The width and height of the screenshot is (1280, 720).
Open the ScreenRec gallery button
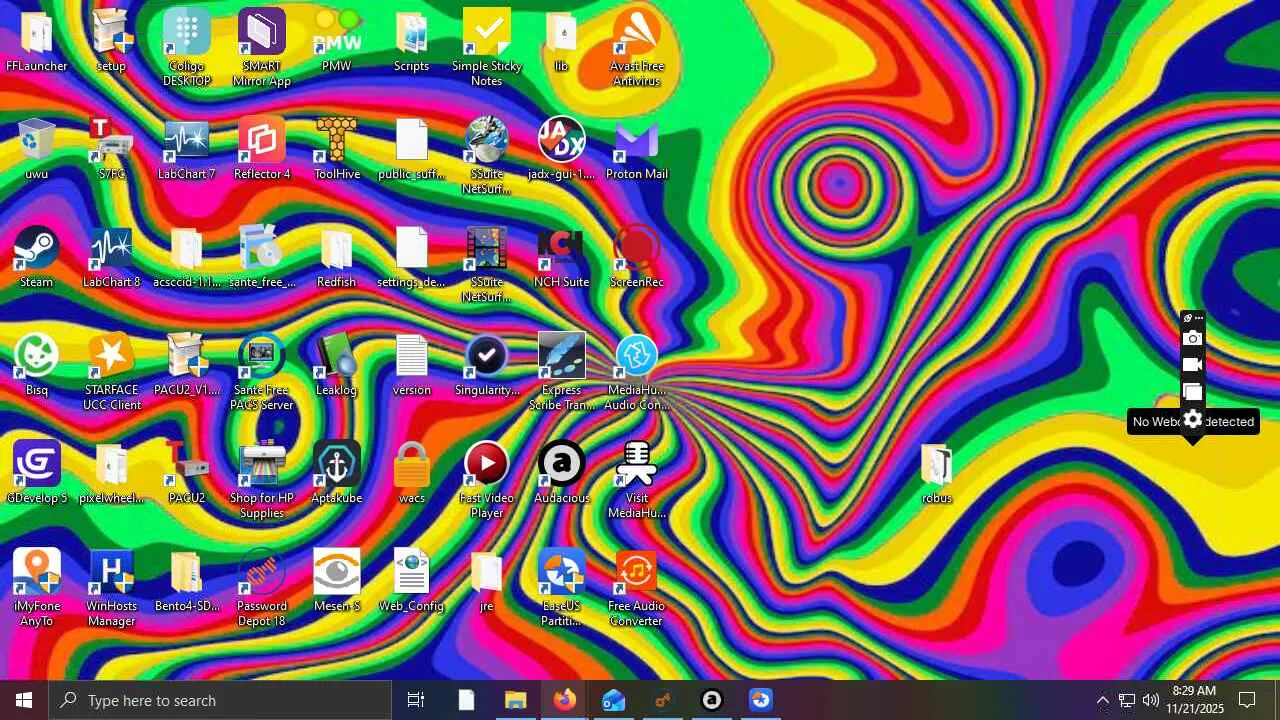click(1192, 392)
